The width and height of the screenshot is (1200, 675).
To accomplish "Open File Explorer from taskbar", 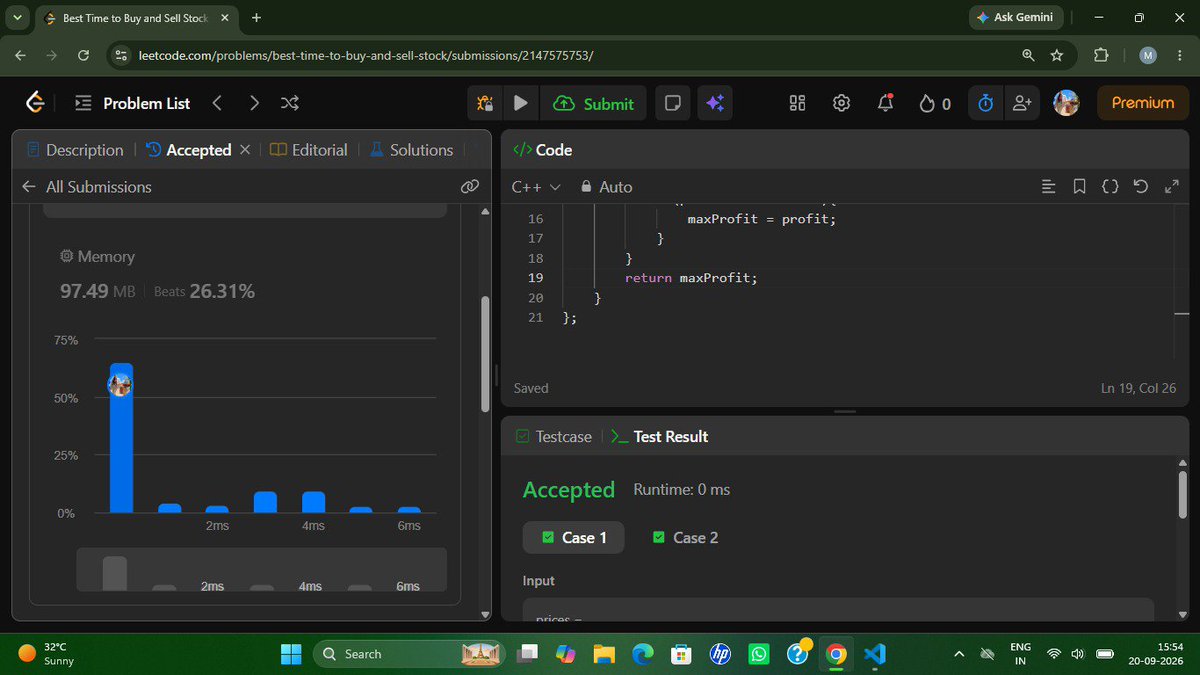I will point(603,654).
